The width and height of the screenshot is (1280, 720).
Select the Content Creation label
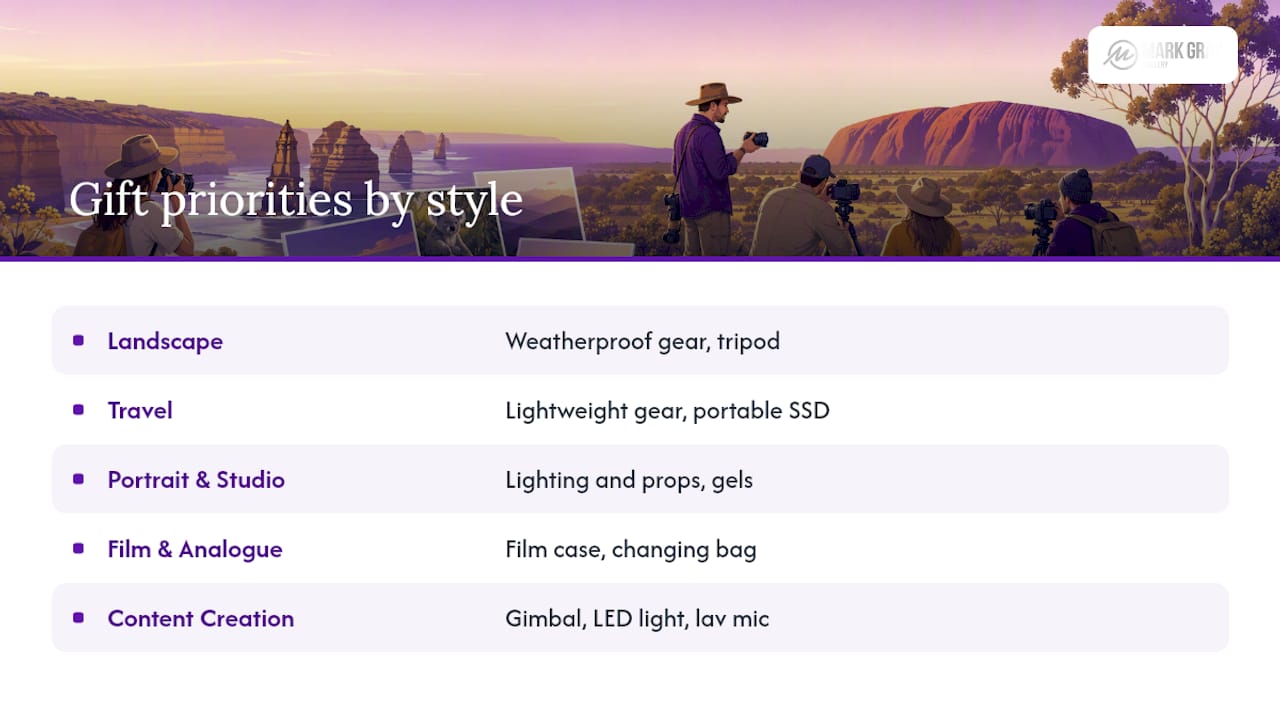201,618
